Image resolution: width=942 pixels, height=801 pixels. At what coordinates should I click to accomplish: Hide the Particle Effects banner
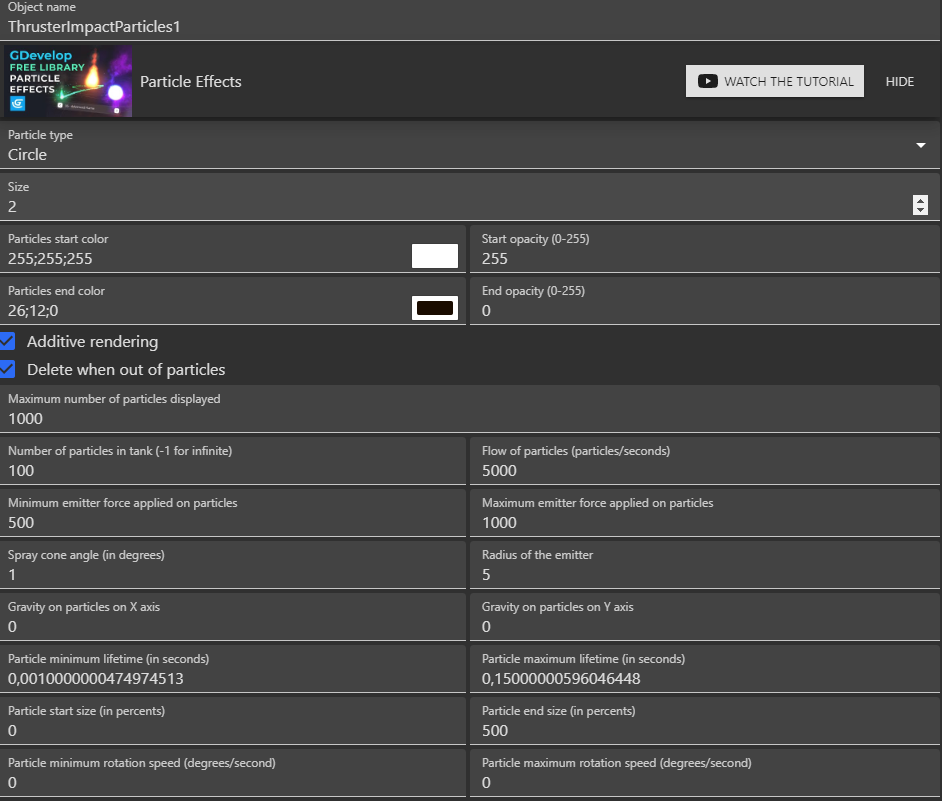(x=899, y=81)
